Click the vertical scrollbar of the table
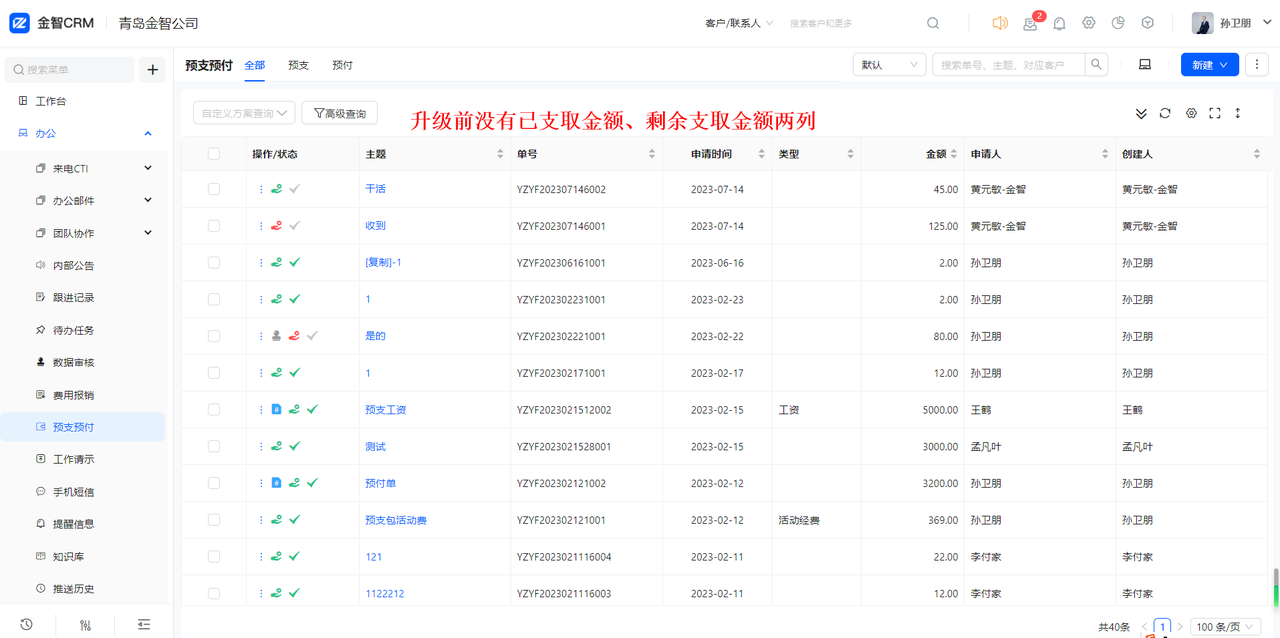The height and width of the screenshot is (638, 1280). click(1275, 588)
